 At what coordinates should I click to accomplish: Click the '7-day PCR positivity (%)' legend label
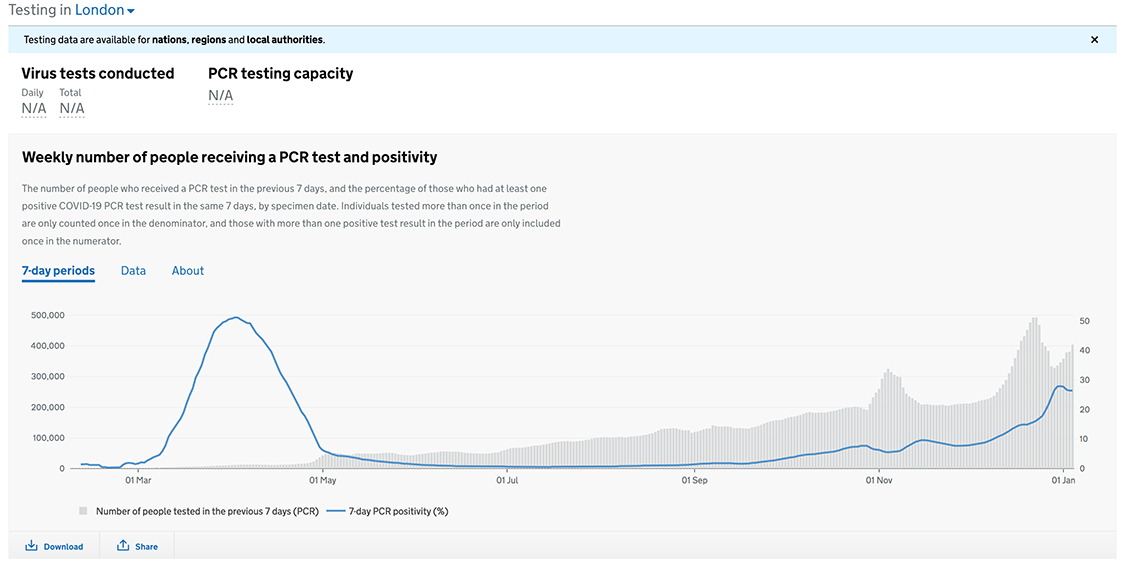[x=398, y=511]
